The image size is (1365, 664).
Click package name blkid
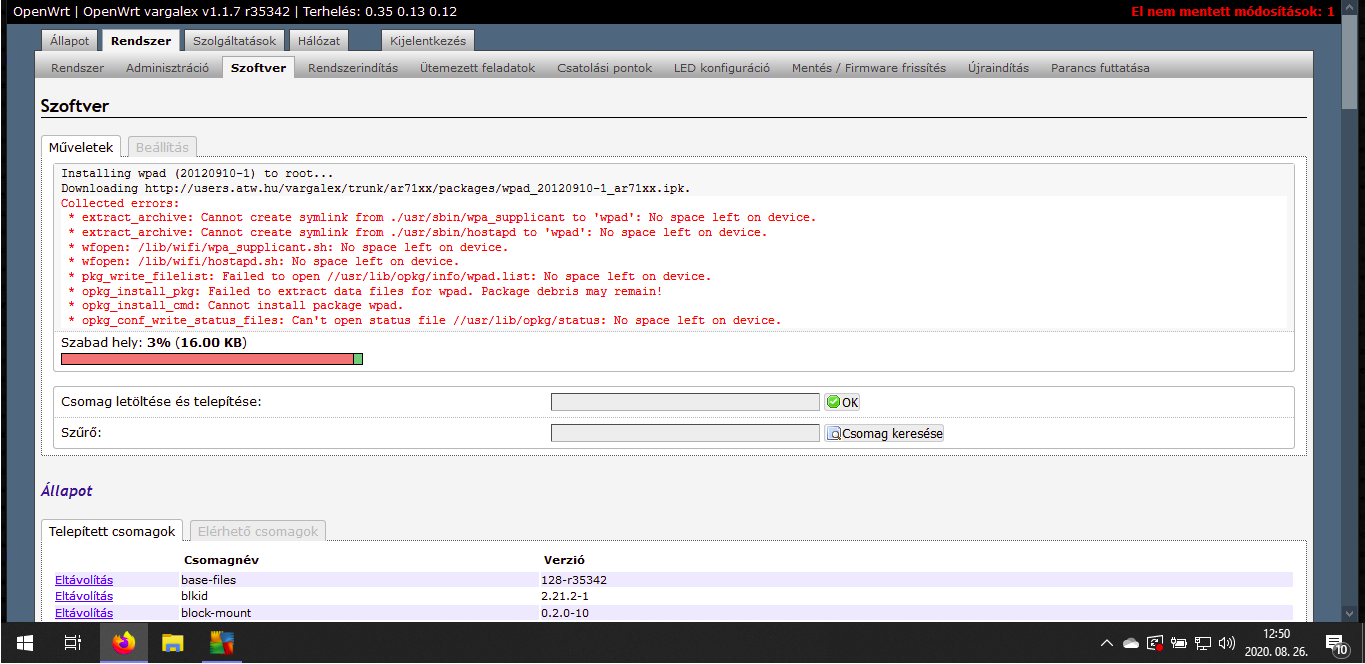click(x=194, y=596)
